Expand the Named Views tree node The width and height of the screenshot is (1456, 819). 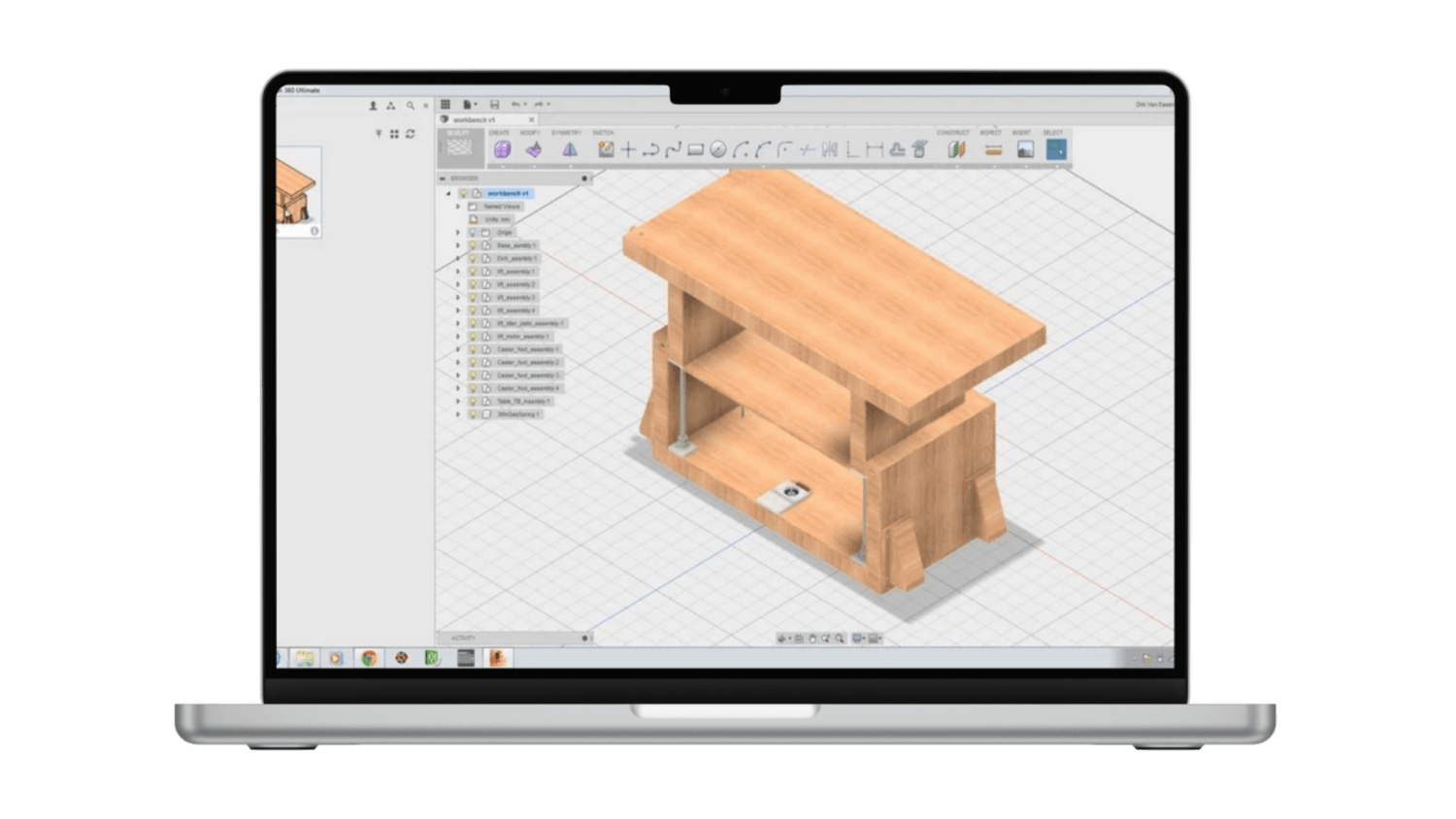coord(458,207)
